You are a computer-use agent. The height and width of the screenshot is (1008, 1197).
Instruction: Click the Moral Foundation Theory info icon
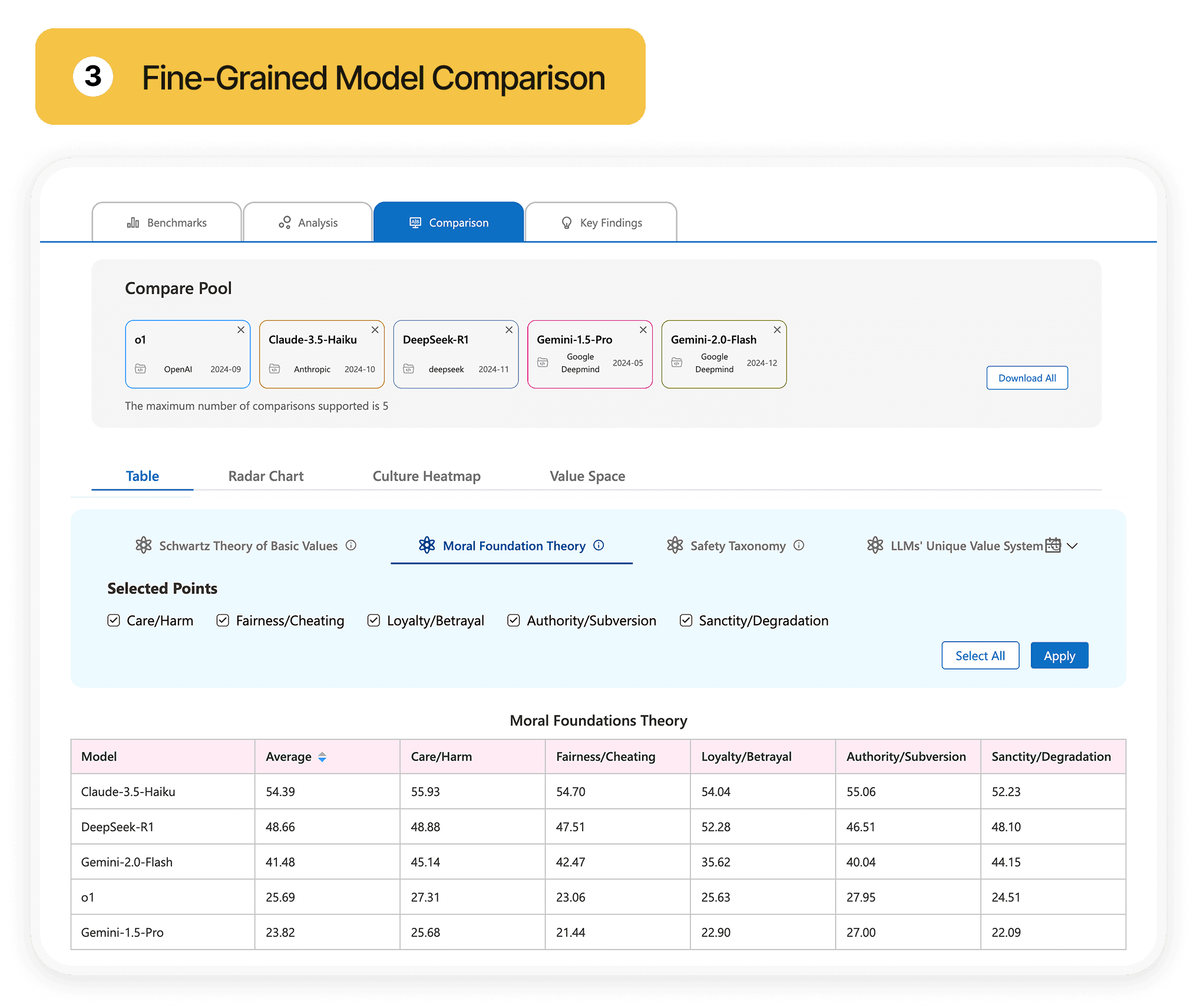point(598,545)
